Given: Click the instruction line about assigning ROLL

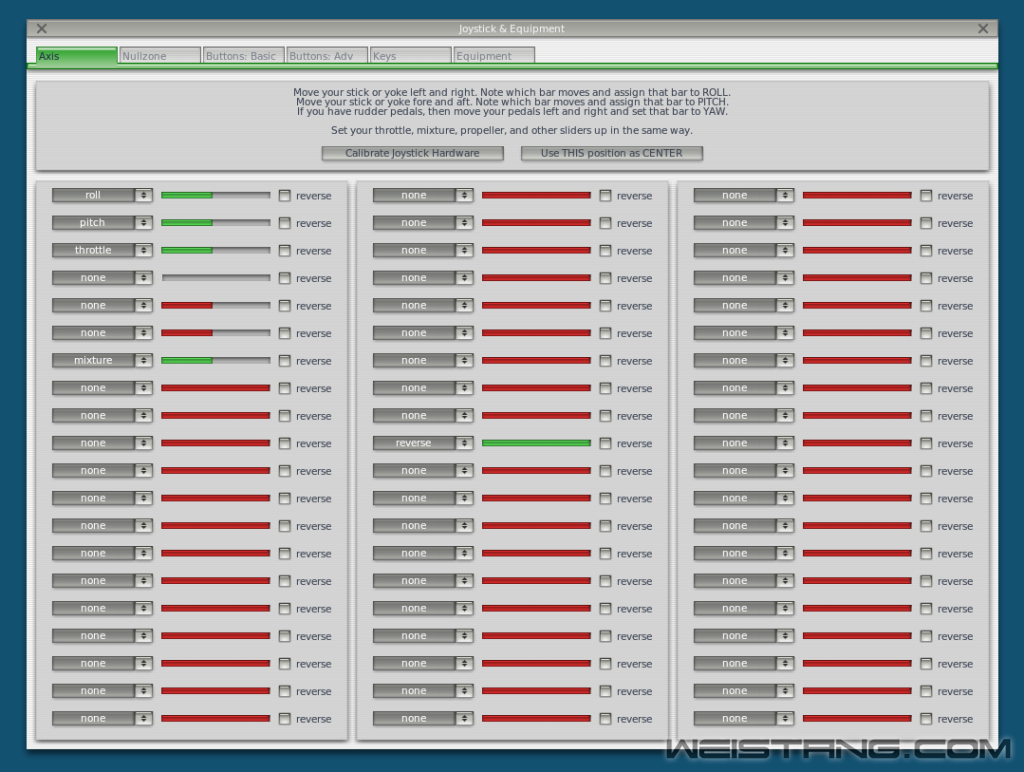Looking at the screenshot, I should click(512, 92).
